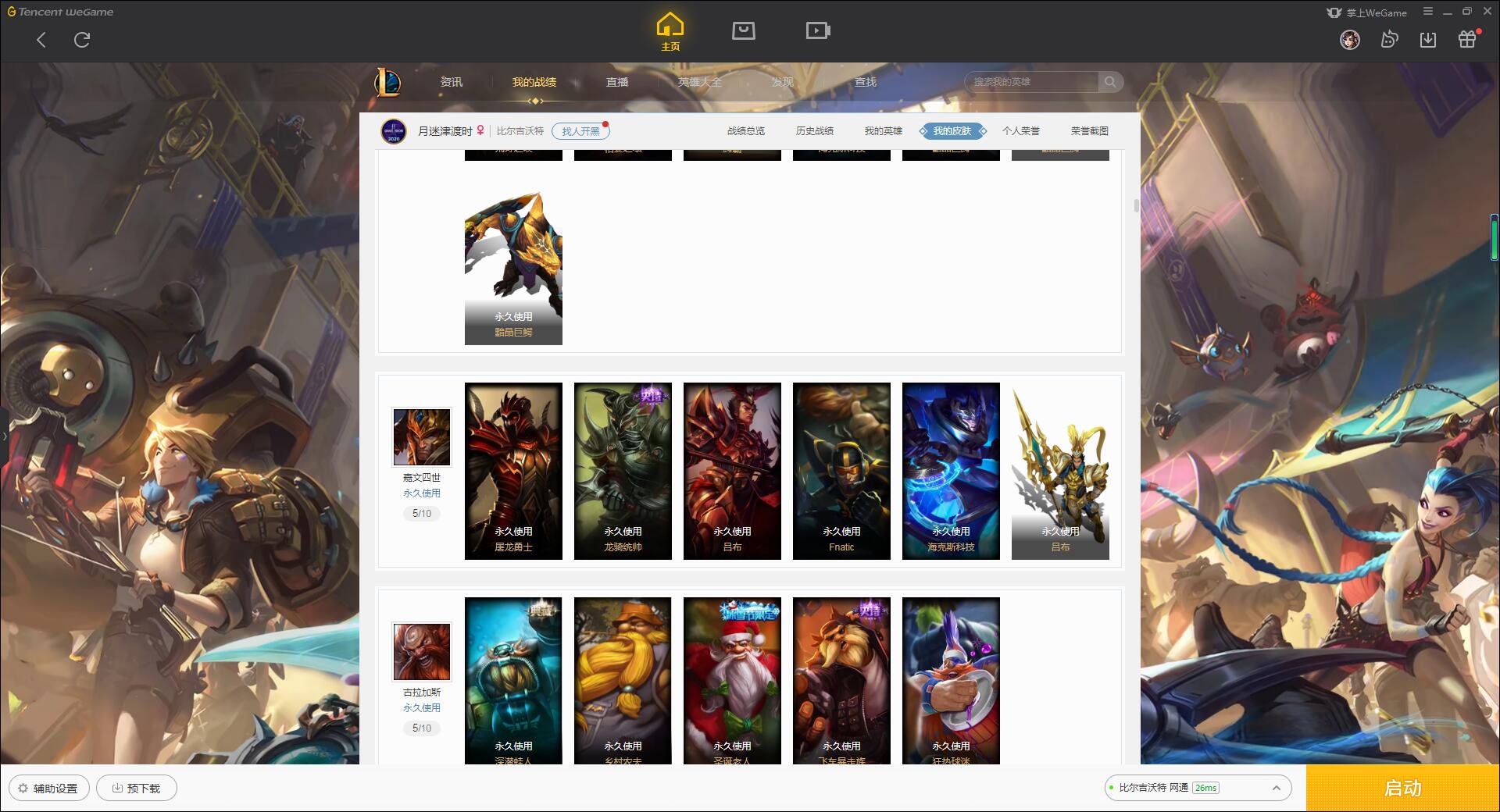Open the hamburger menu icon

(x=1428, y=12)
